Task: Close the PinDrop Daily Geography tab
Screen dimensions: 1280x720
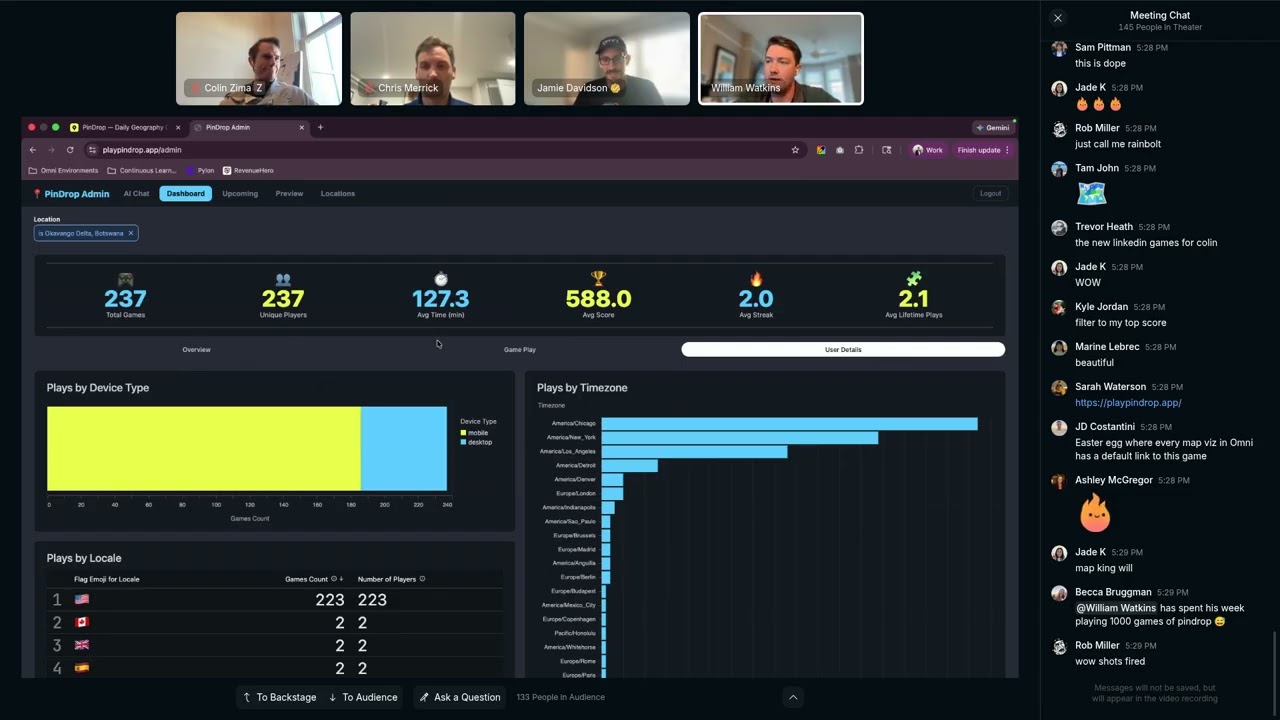Action: (178, 128)
